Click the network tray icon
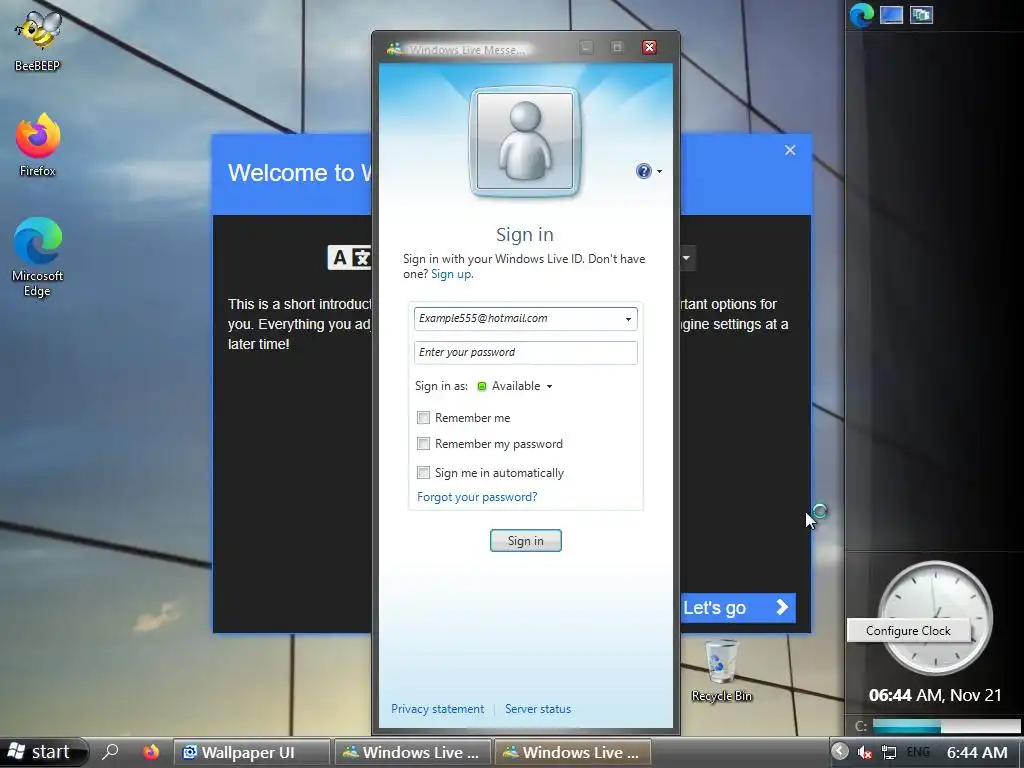1024x768 pixels. (889, 752)
